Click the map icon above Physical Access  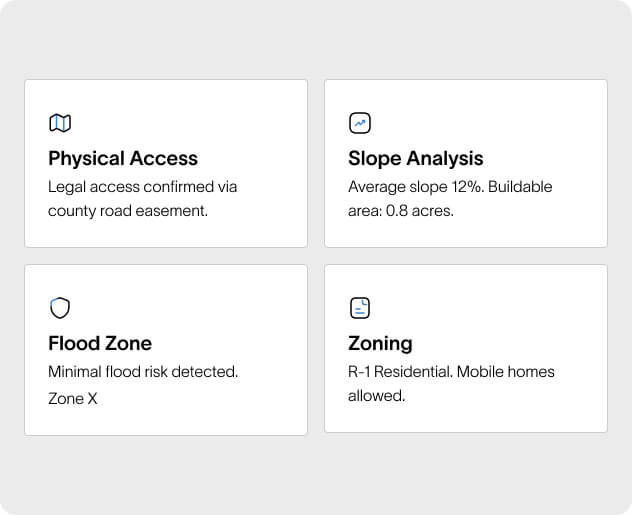tap(60, 123)
